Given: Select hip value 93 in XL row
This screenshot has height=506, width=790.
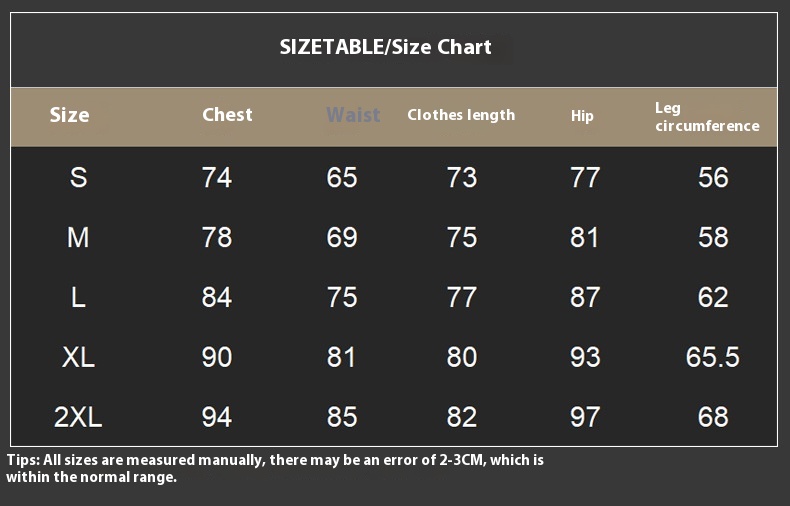Looking at the screenshot, I should 585,357.
